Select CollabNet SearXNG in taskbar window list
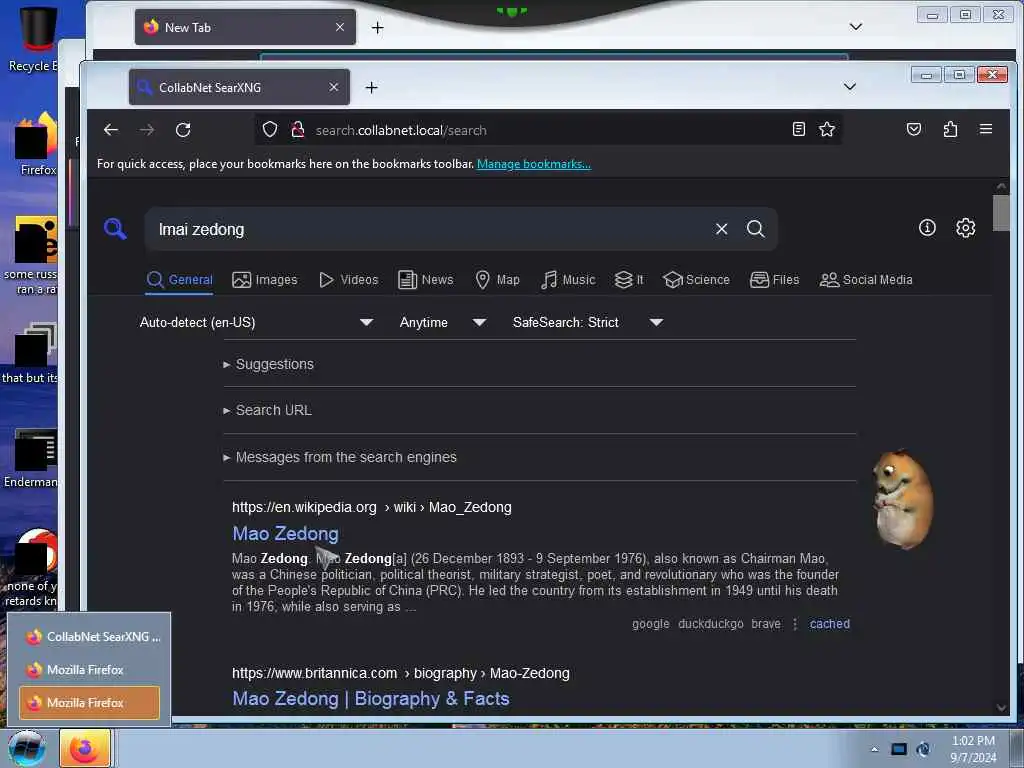The height and width of the screenshot is (768, 1024). (x=89, y=636)
